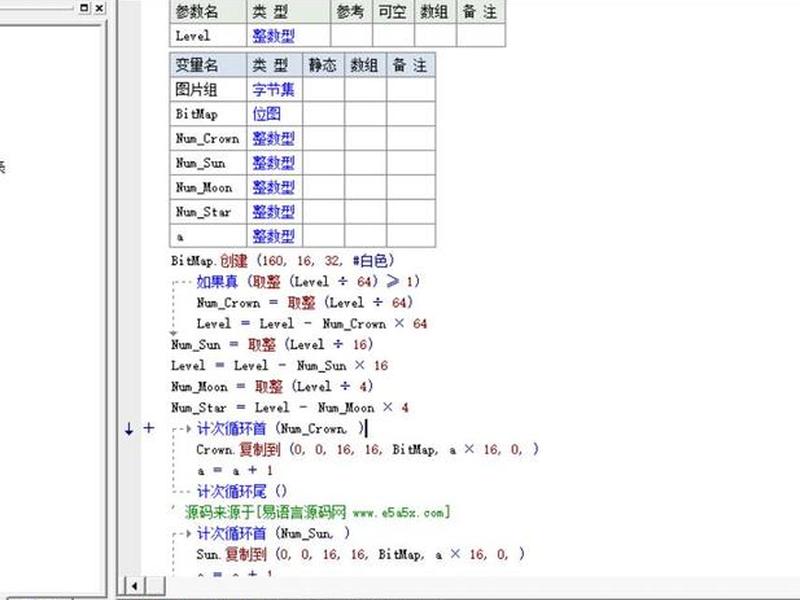This screenshot has width=800, height=600.
Task: Open the 整数型 type link for Level parameter
Action: coord(273,36)
